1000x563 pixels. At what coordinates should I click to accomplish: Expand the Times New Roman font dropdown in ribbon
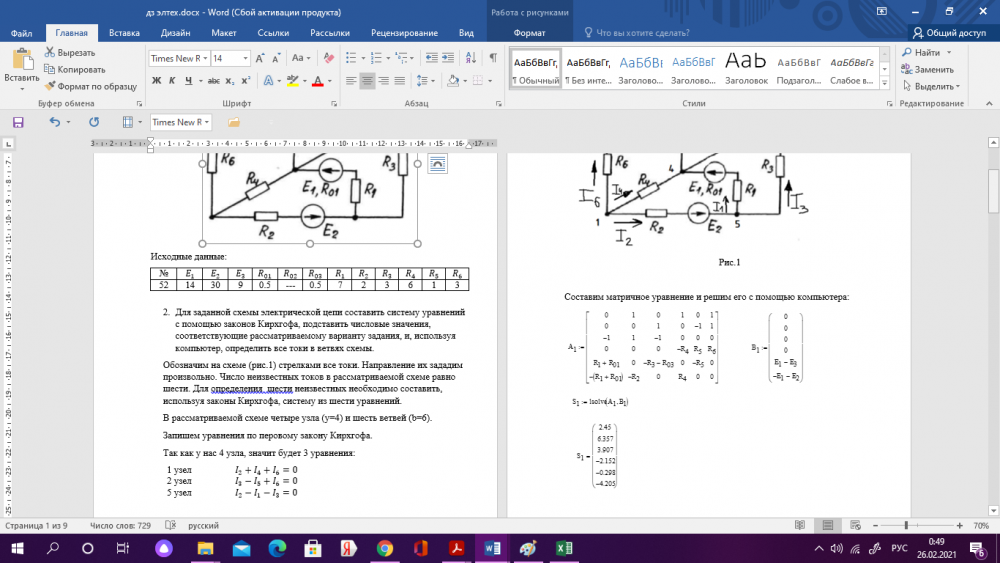click(x=204, y=58)
